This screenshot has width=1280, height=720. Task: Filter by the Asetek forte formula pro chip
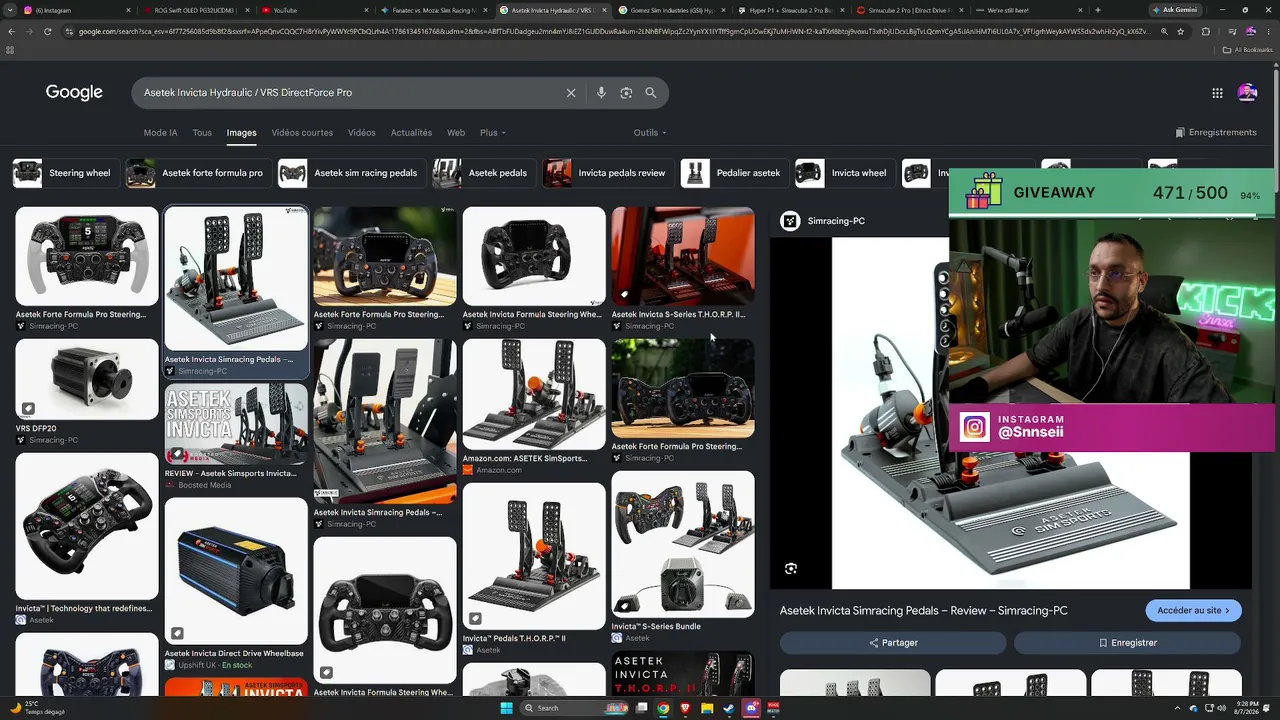coord(198,173)
